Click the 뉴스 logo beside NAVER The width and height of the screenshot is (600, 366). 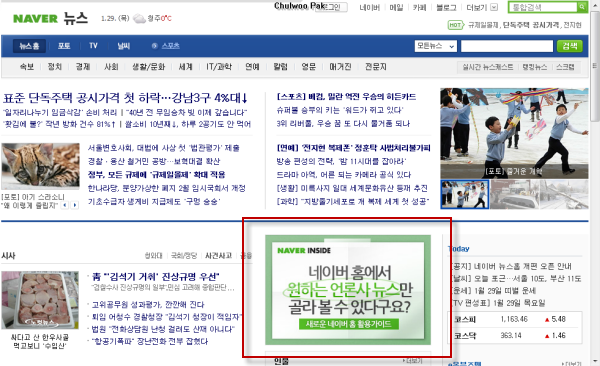coord(75,18)
